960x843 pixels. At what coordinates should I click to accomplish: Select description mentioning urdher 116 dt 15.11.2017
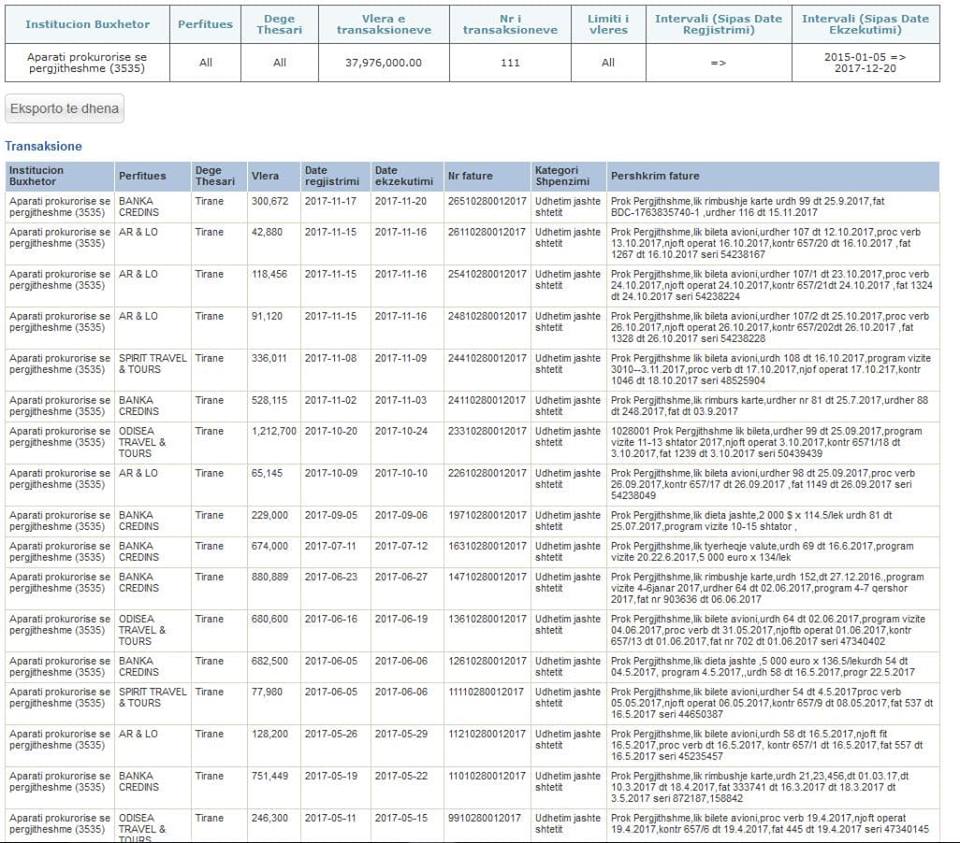[x=748, y=206]
